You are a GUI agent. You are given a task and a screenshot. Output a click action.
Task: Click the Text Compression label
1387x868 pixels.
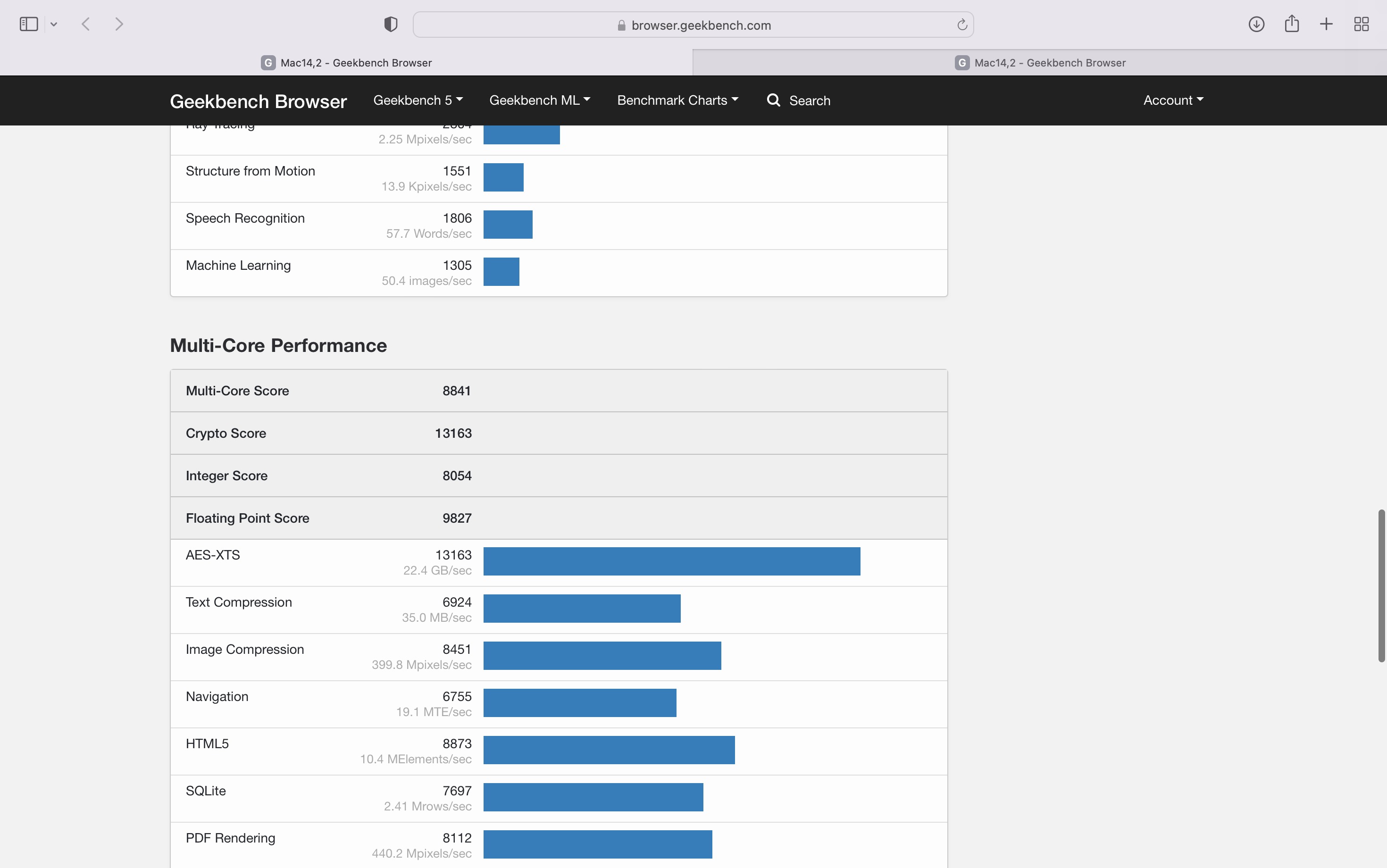pyautogui.click(x=239, y=602)
